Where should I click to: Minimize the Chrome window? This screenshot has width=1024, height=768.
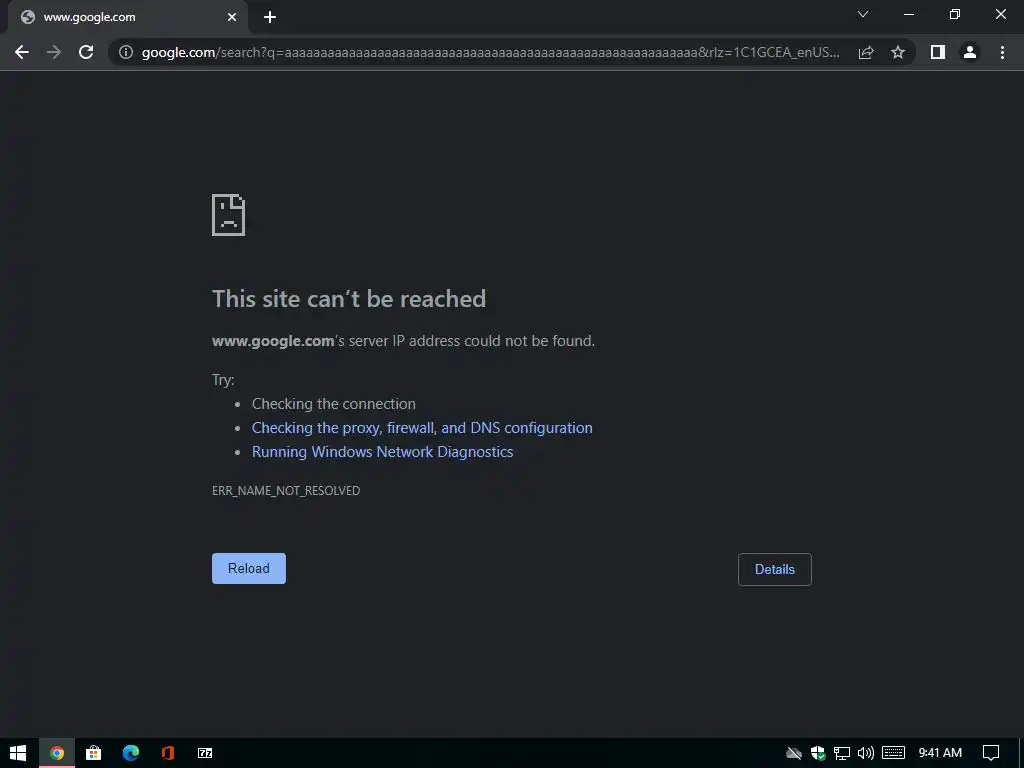908,14
